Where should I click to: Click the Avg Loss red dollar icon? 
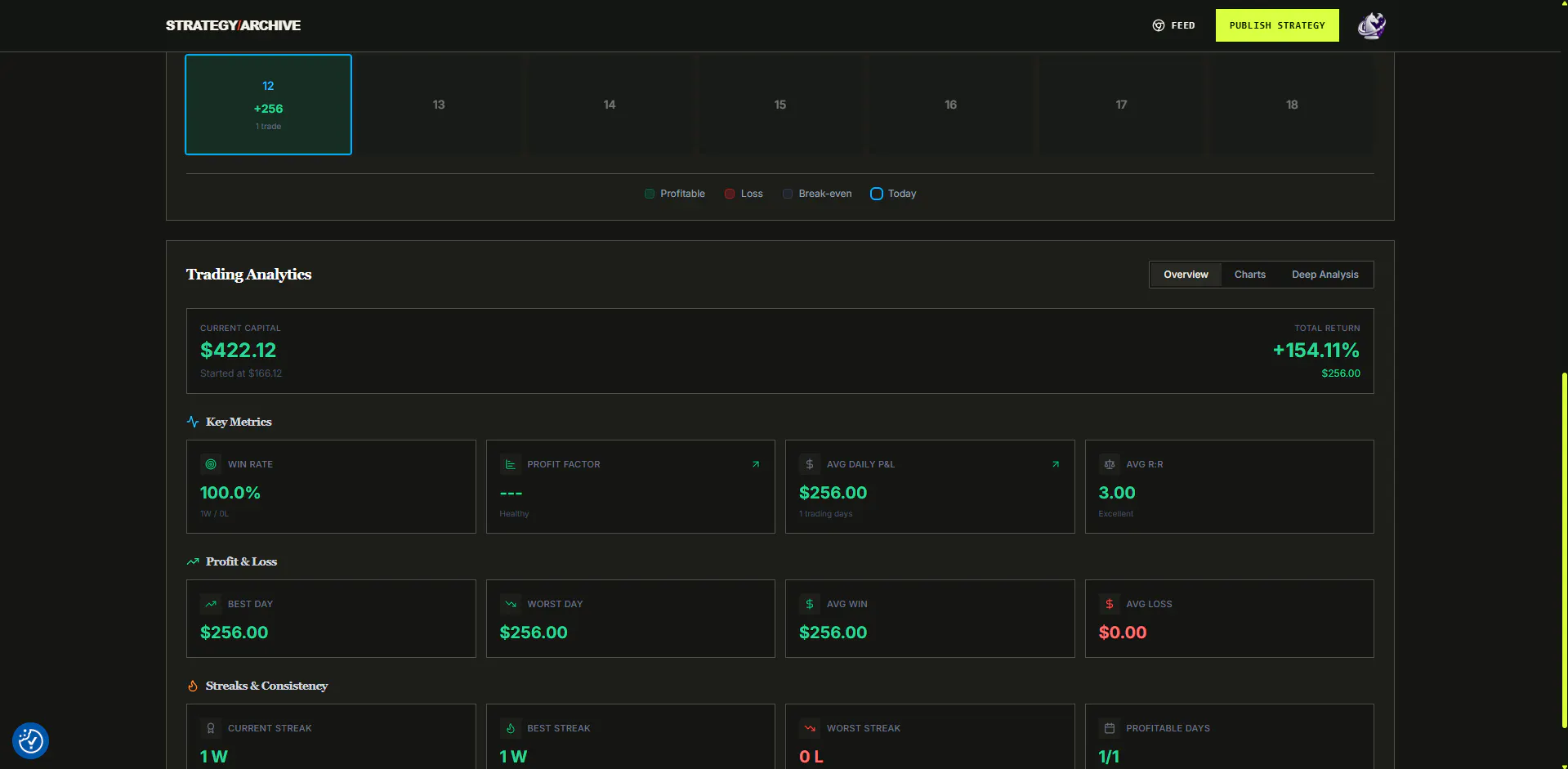(x=1110, y=604)
